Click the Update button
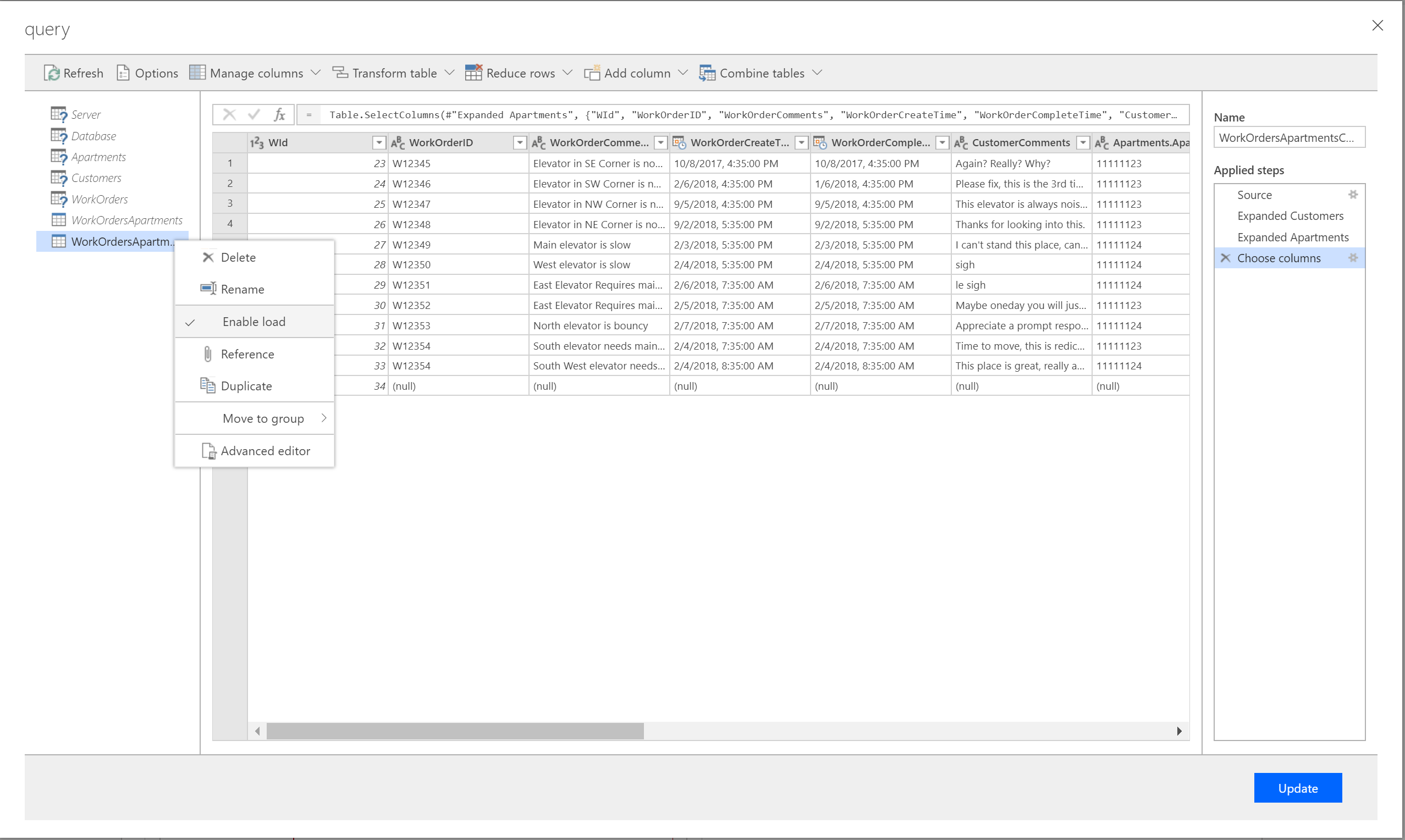 [1297, 788]
